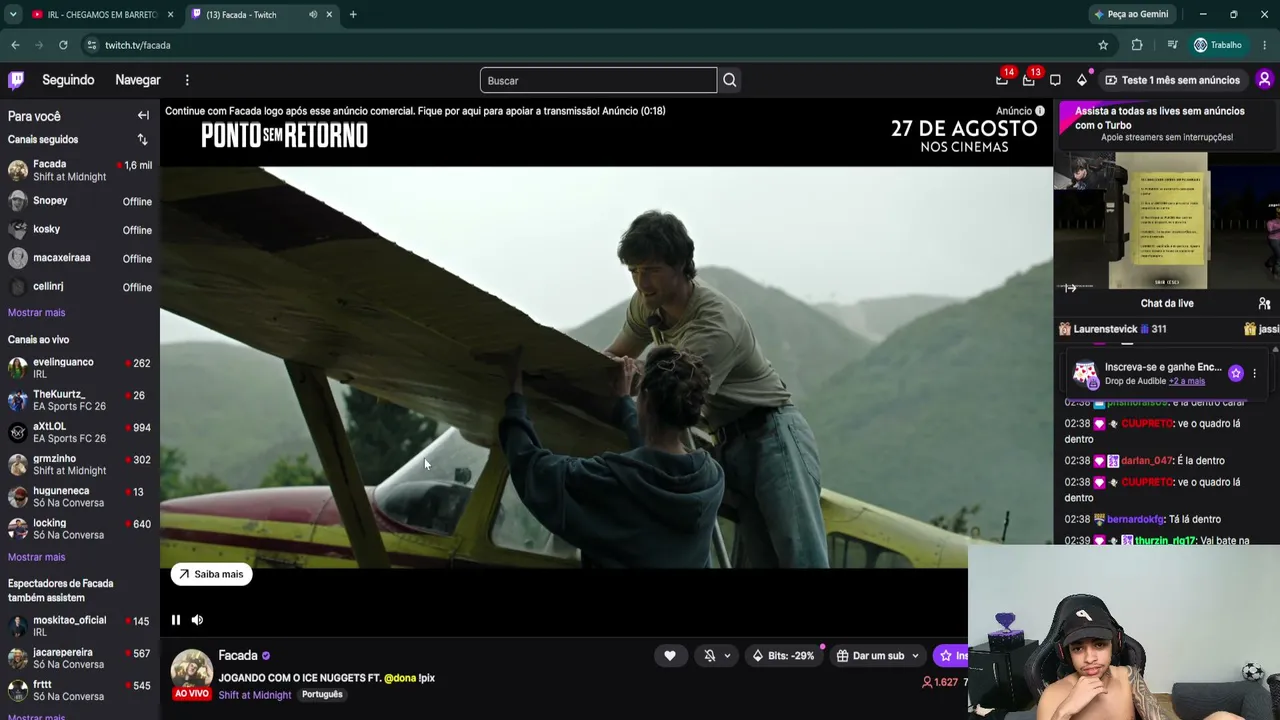
Task: Open the stream preview thumbnail above chat
Action: [x=1167, y=220]
